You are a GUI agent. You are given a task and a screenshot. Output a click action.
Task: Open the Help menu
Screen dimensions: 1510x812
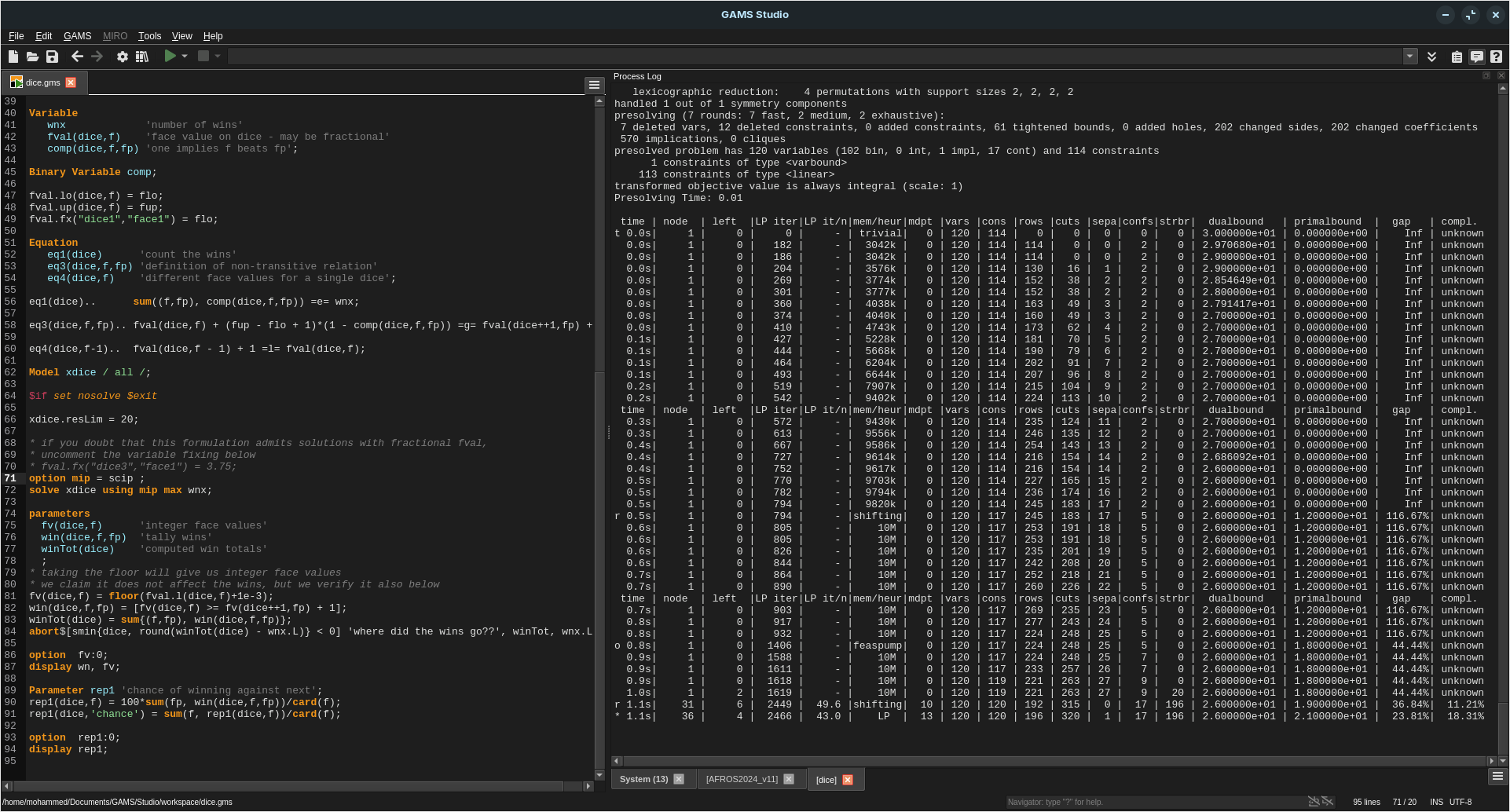[x=213, y=36]
